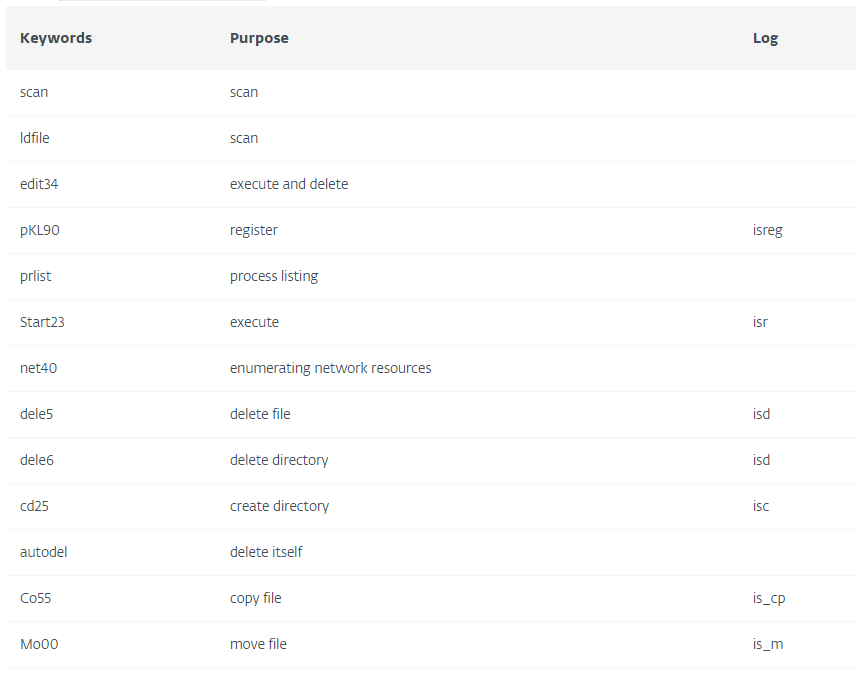Screen dimensions: 865x675
Task: Select the ldfile keyword cell
Action: [x=35, y=138]
